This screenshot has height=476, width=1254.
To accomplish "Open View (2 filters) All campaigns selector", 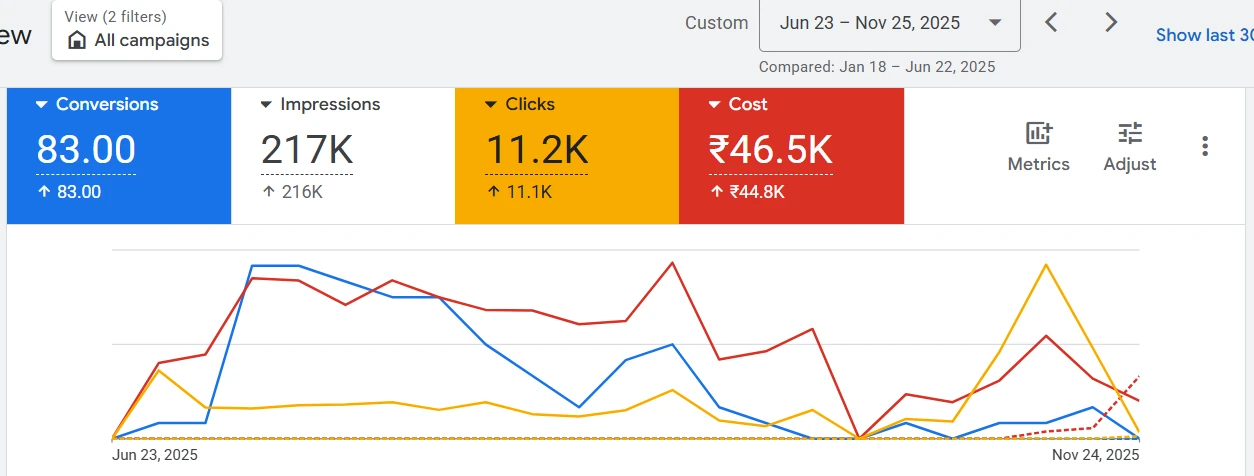I will [137, 30].
